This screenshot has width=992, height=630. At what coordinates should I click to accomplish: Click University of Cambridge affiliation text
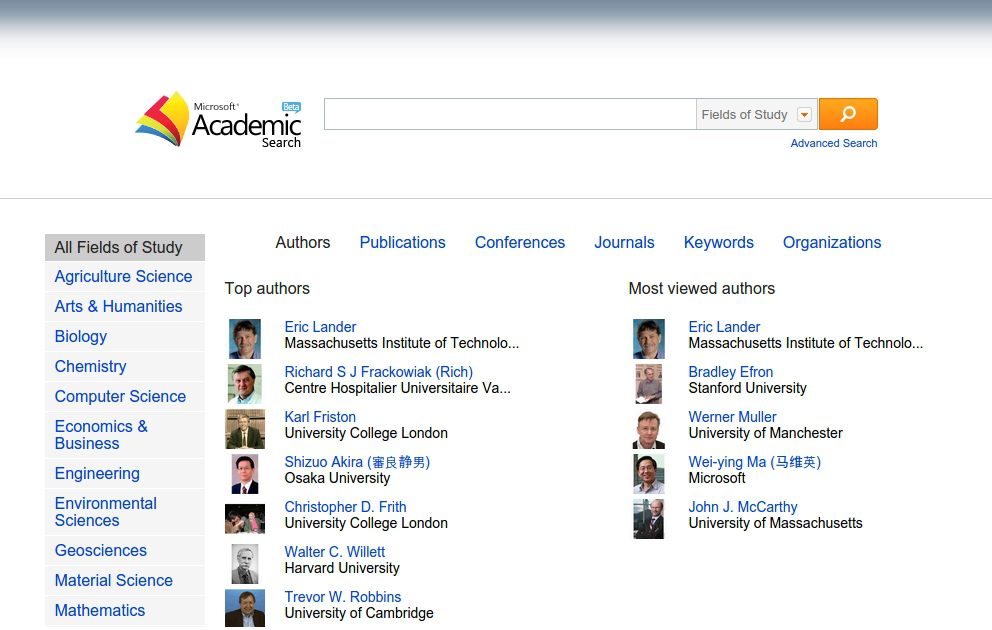359,613
